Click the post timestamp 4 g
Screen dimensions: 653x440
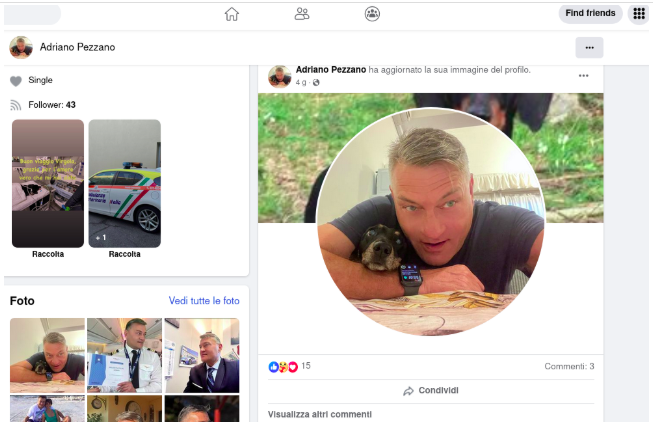tap(301, 83)
